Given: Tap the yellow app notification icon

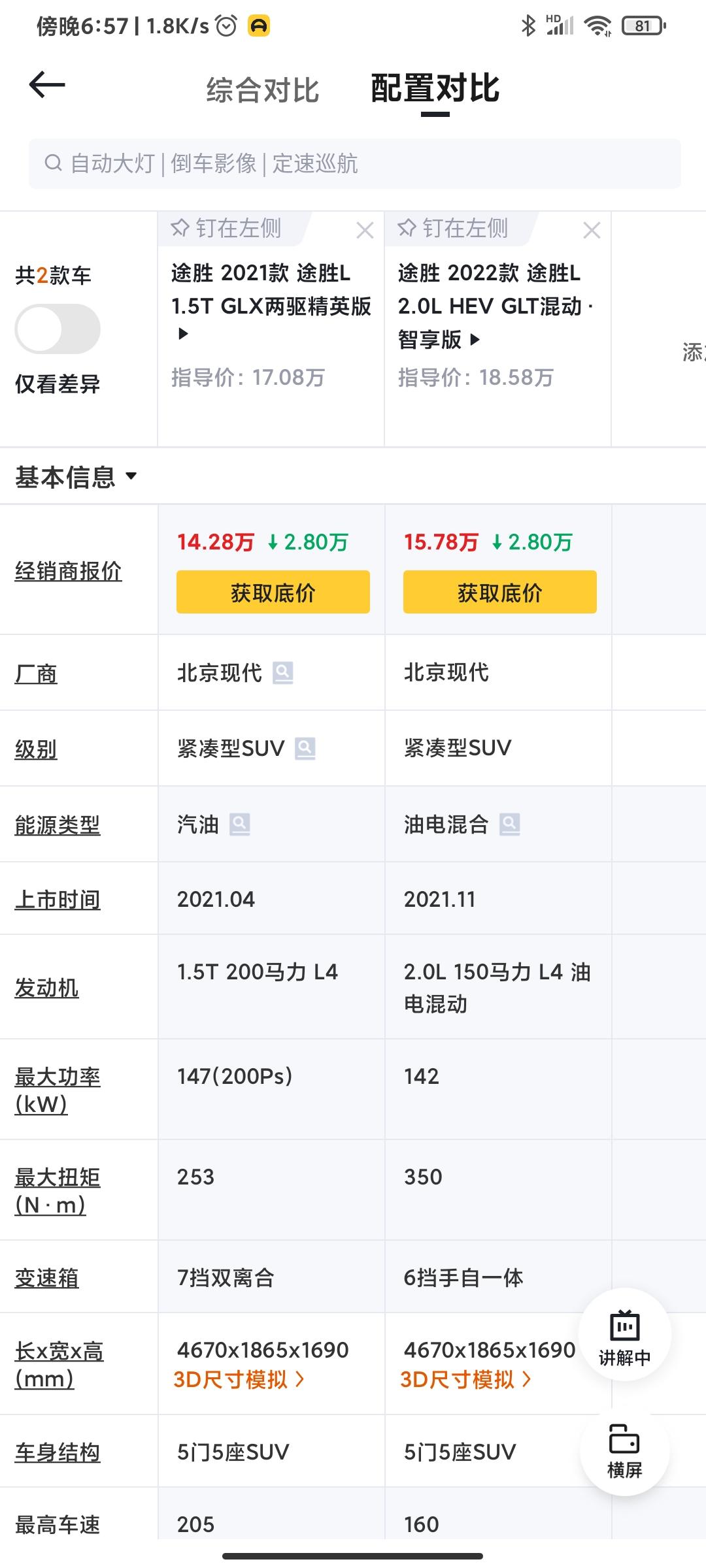Looking at the screenshot, I should 259,25.
